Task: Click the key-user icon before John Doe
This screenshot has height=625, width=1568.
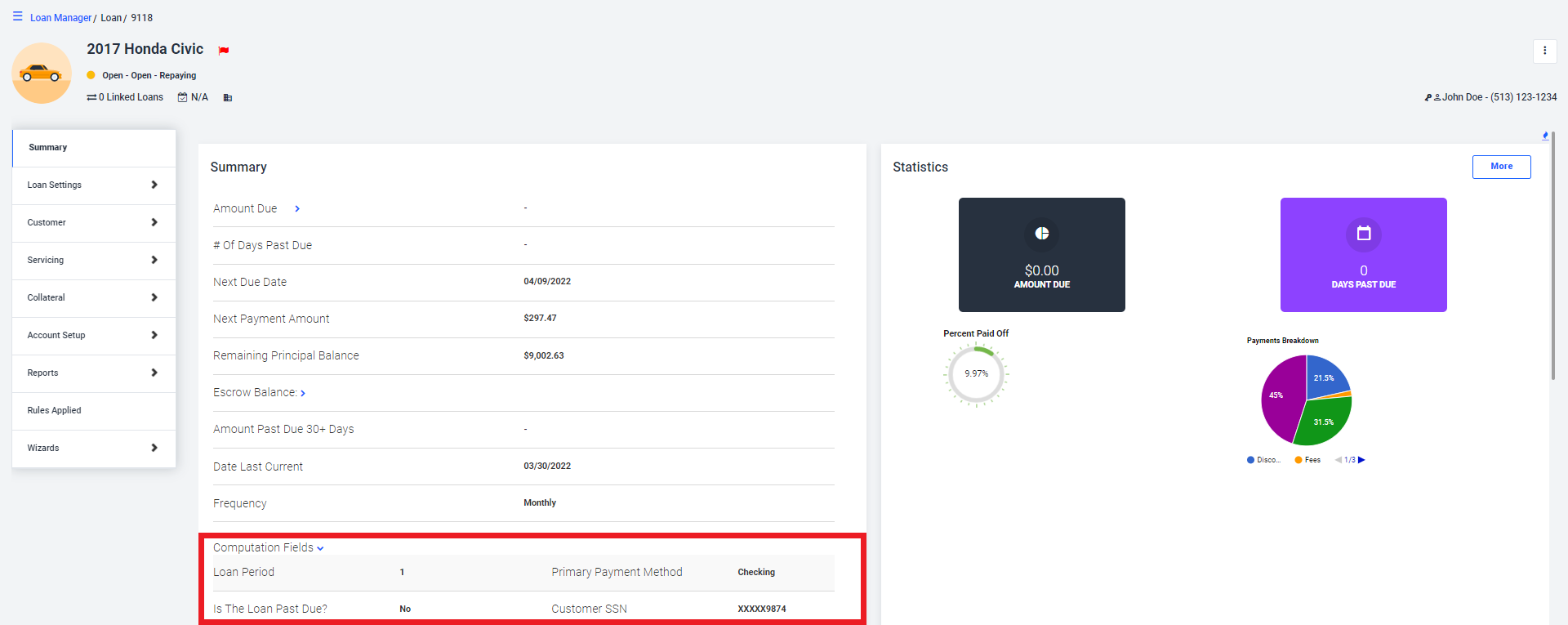Action: [x=1432, y=97]
